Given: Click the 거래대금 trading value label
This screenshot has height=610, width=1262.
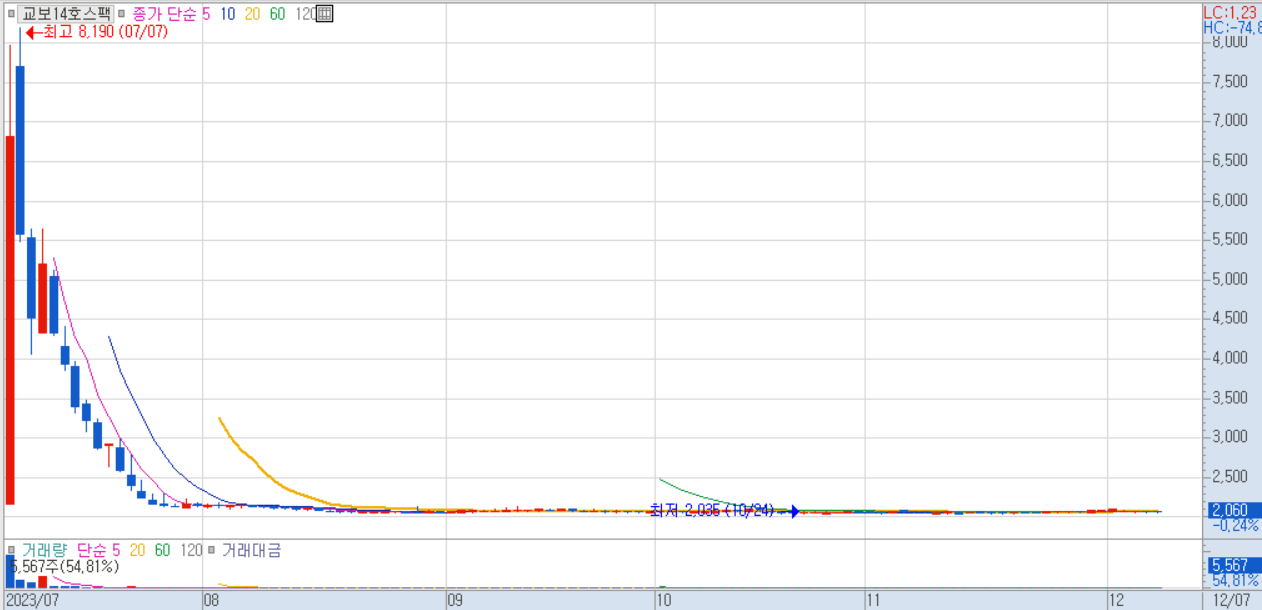Looking at the screenshot, I should (251, 550).
